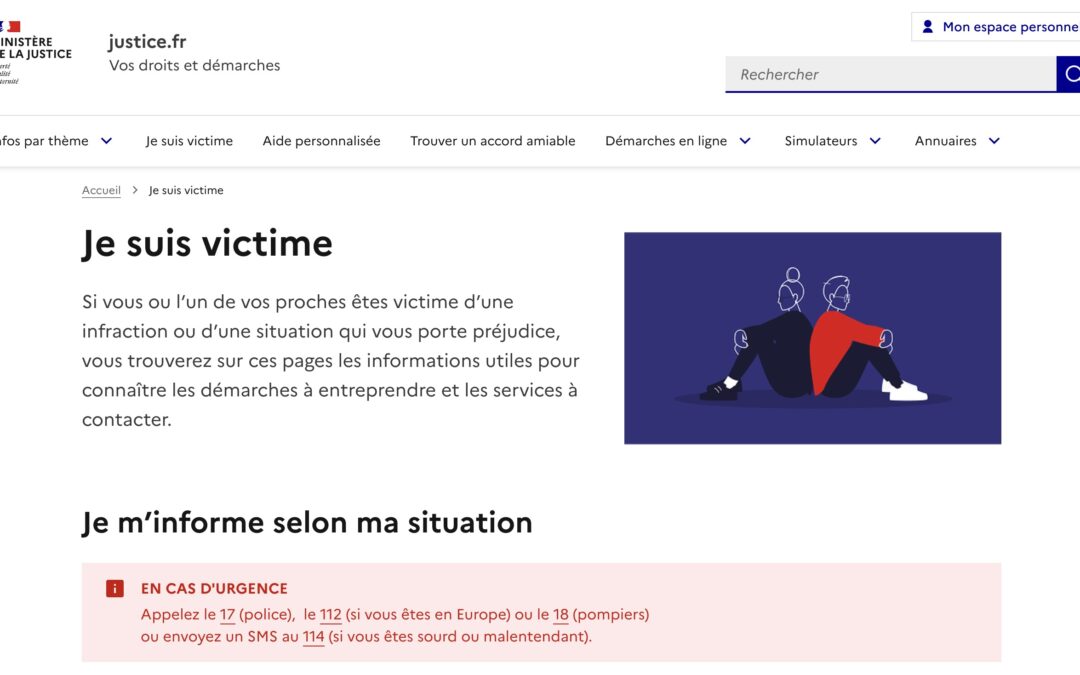Expand the Simulateurs menu

tap(824, 140)
